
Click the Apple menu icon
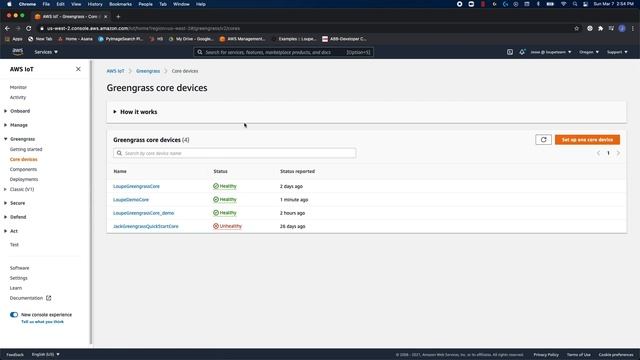(9, 4)
